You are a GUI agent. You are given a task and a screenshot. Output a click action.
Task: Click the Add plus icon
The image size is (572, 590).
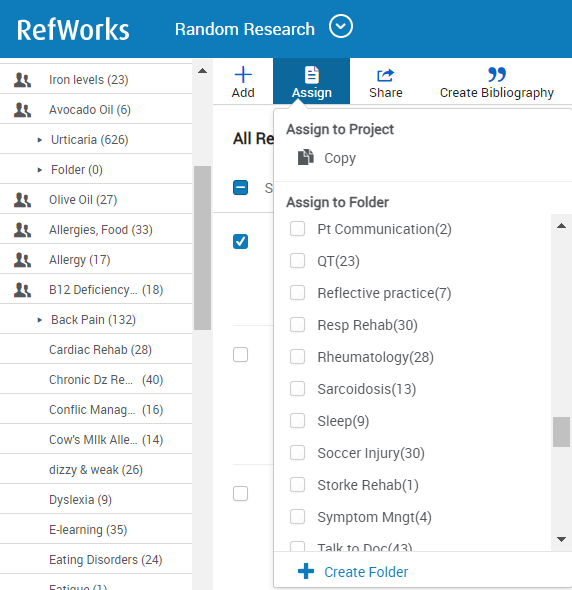pos(243,75)
